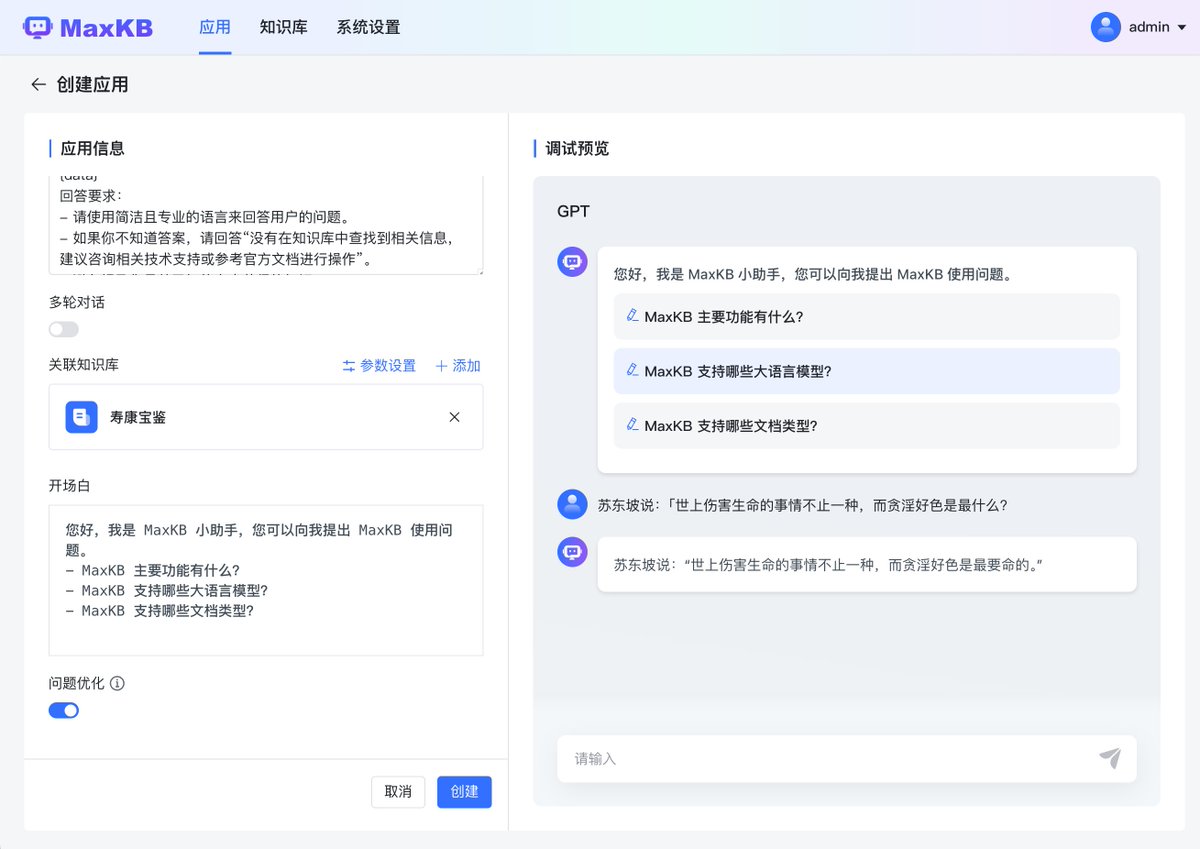Click the user question about 贪淫好色是最什么
Image resolution: width=1200 pixels, height=849 pixels.
pos(803,505)
